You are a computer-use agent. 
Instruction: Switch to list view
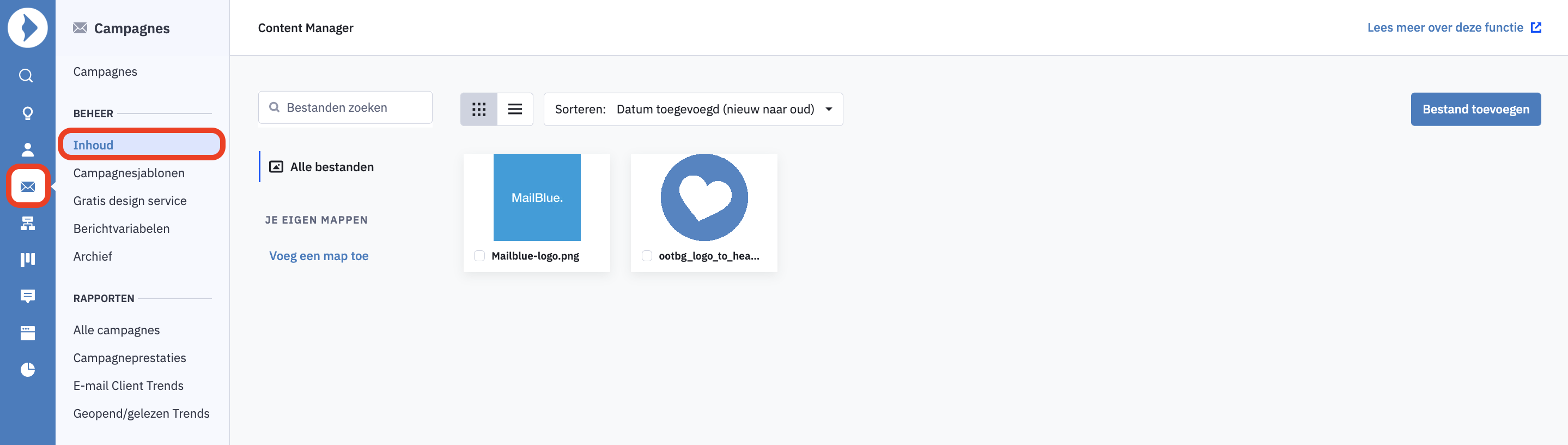coord(515,109)
